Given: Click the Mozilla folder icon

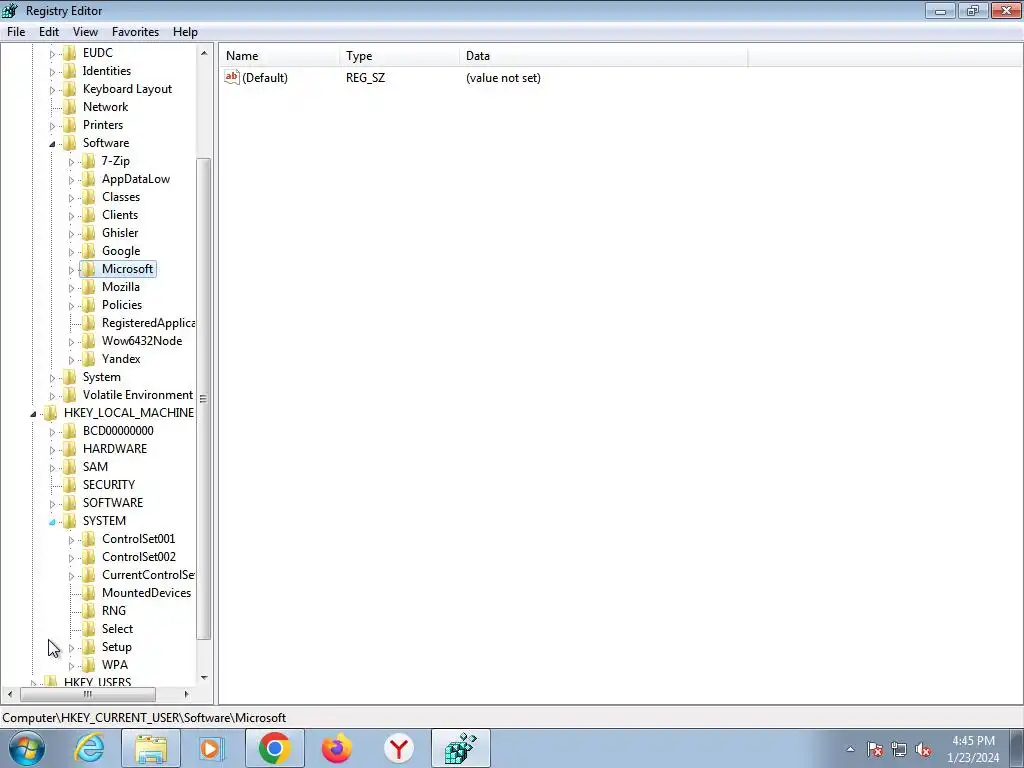Looking at the screenshot, I should pos(88,287).
